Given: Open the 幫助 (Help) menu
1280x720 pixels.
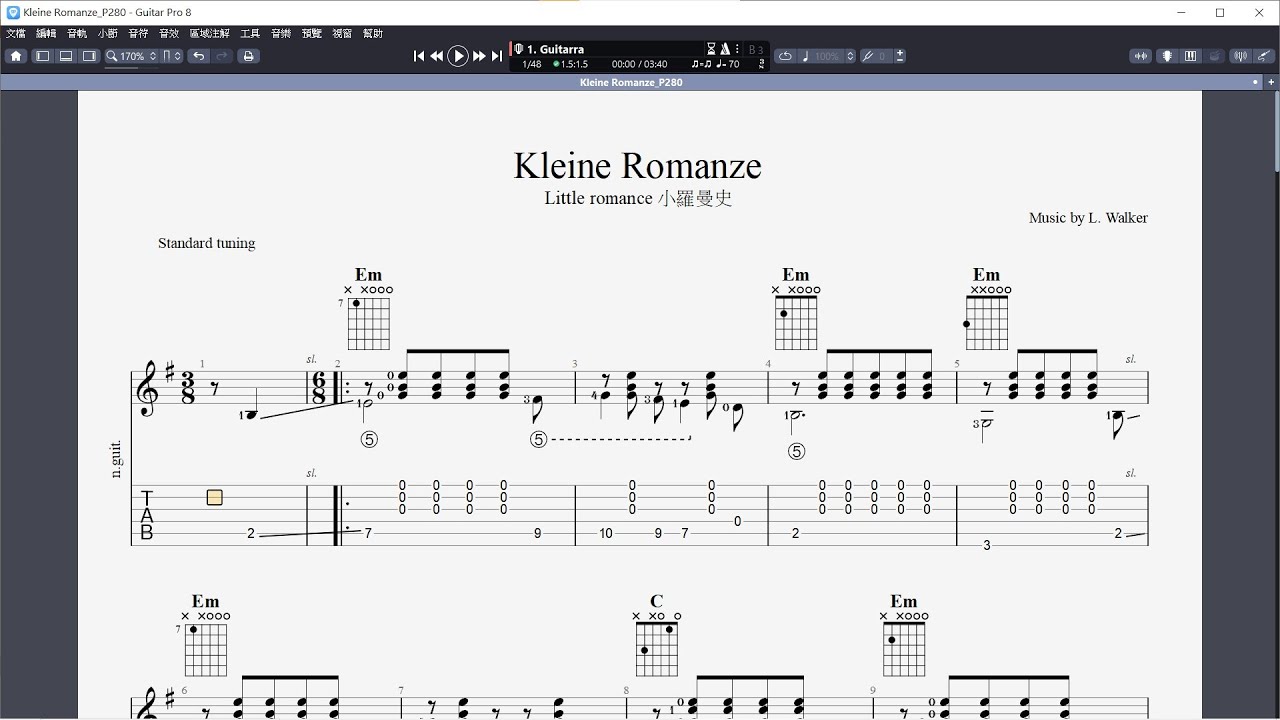Looking at the screenshot, I should [373, 33].
